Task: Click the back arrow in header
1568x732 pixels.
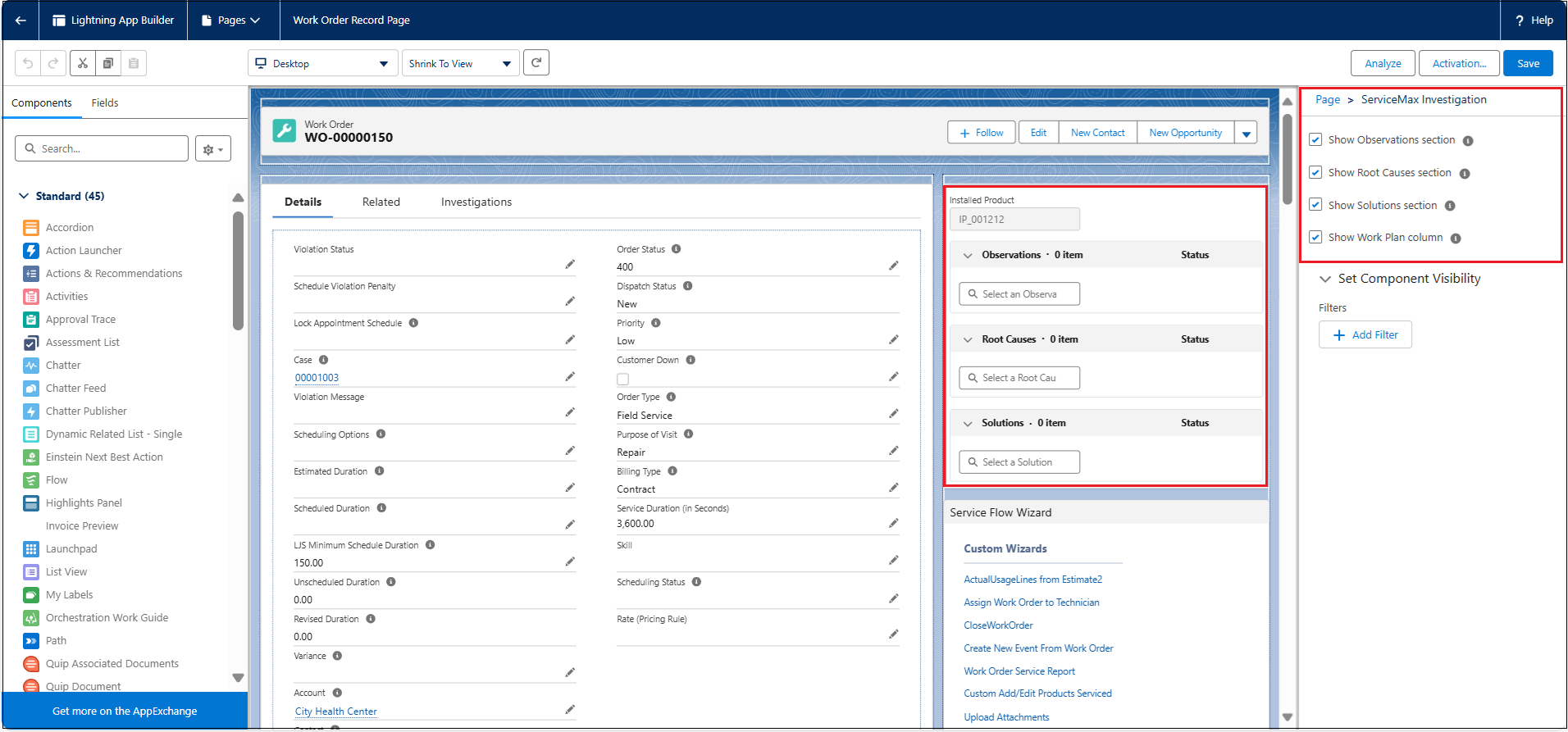Action: click(21, 20)
